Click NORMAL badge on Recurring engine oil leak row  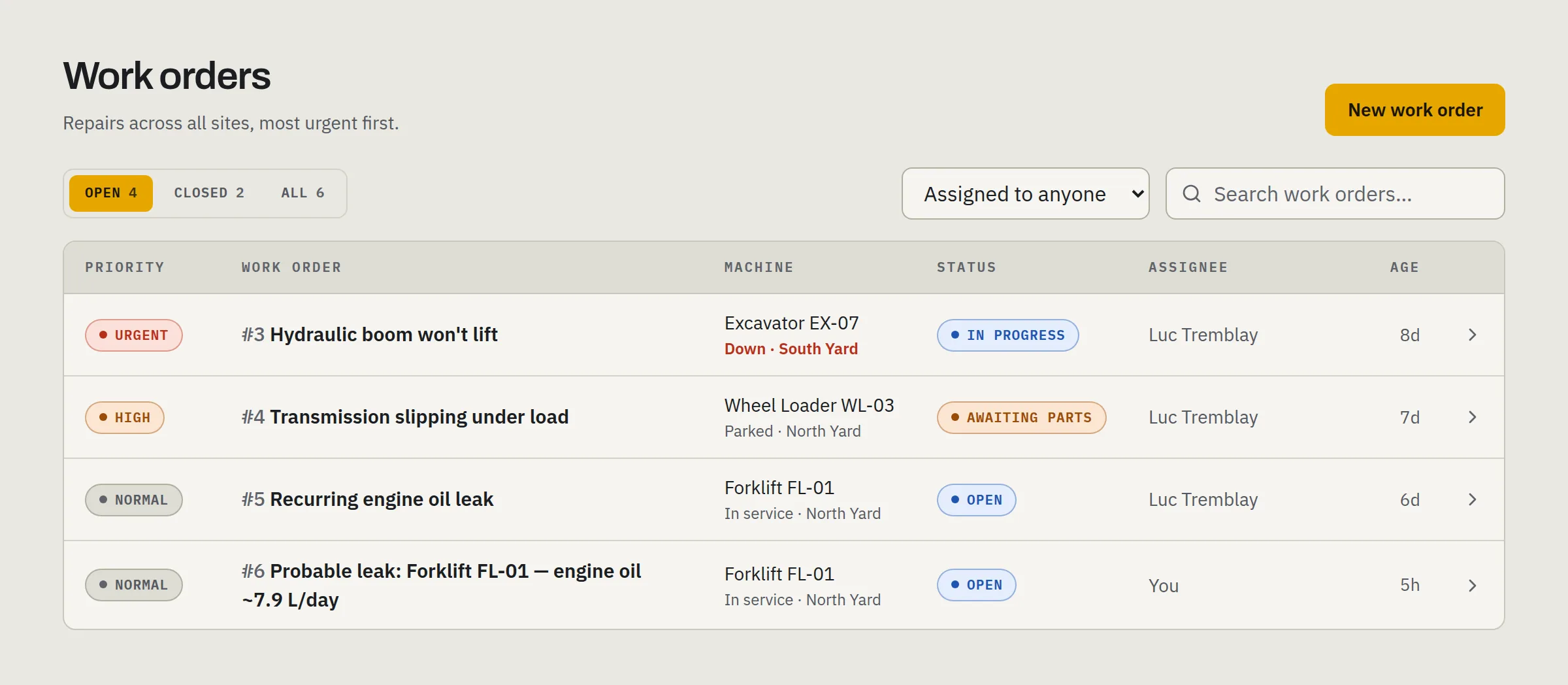[134, 500]
